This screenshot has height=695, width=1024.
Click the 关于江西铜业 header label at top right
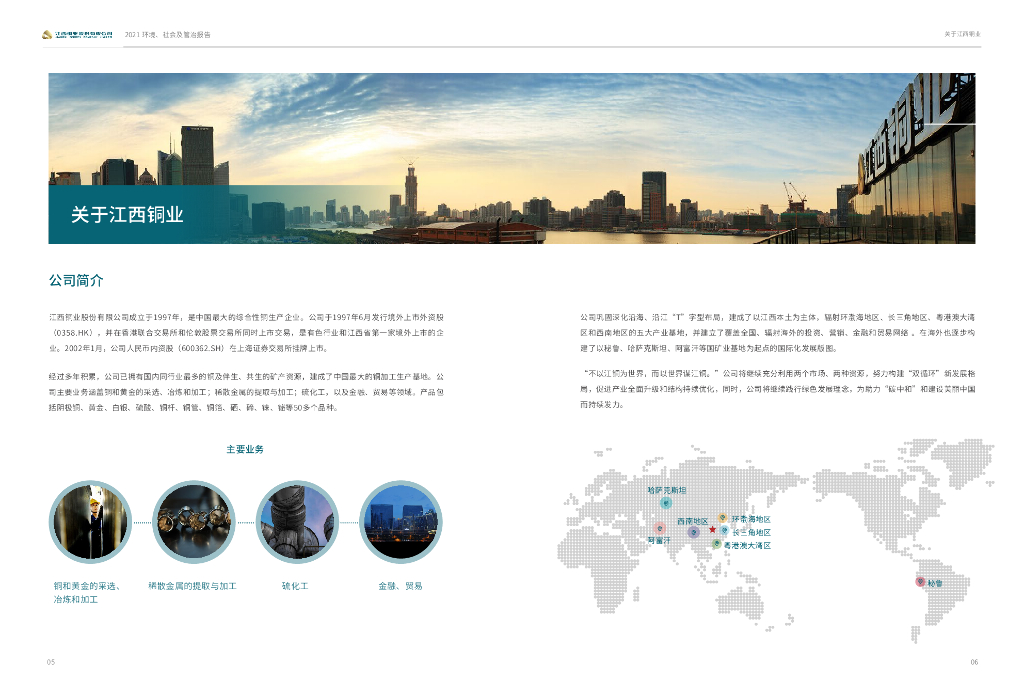click(x=962, y=34)
